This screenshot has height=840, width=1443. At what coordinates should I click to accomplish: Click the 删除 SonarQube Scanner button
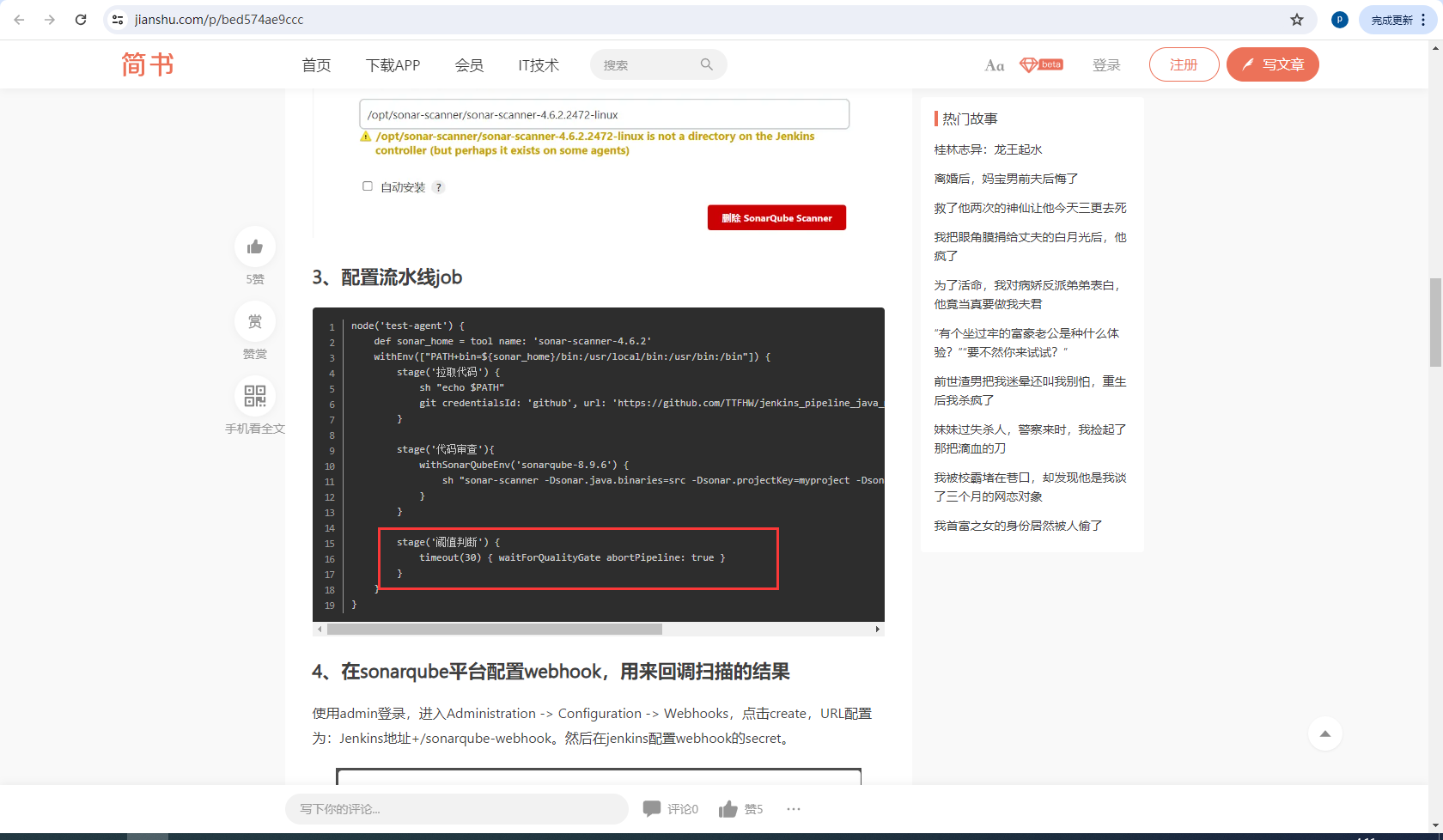[x=776, y=218]
